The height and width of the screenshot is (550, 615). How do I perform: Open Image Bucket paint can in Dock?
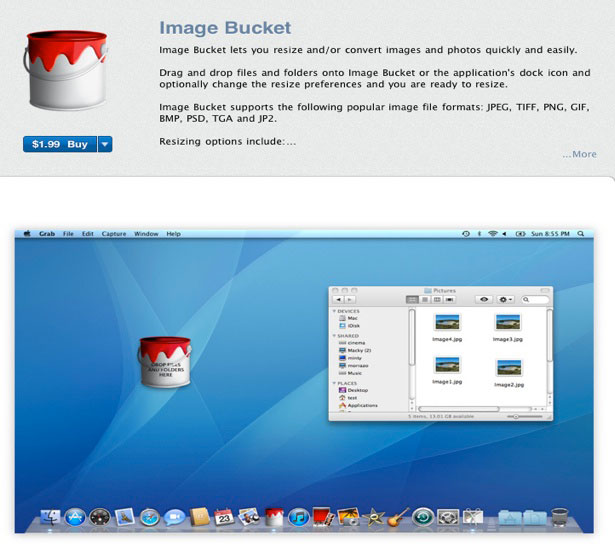coord(274,517)
